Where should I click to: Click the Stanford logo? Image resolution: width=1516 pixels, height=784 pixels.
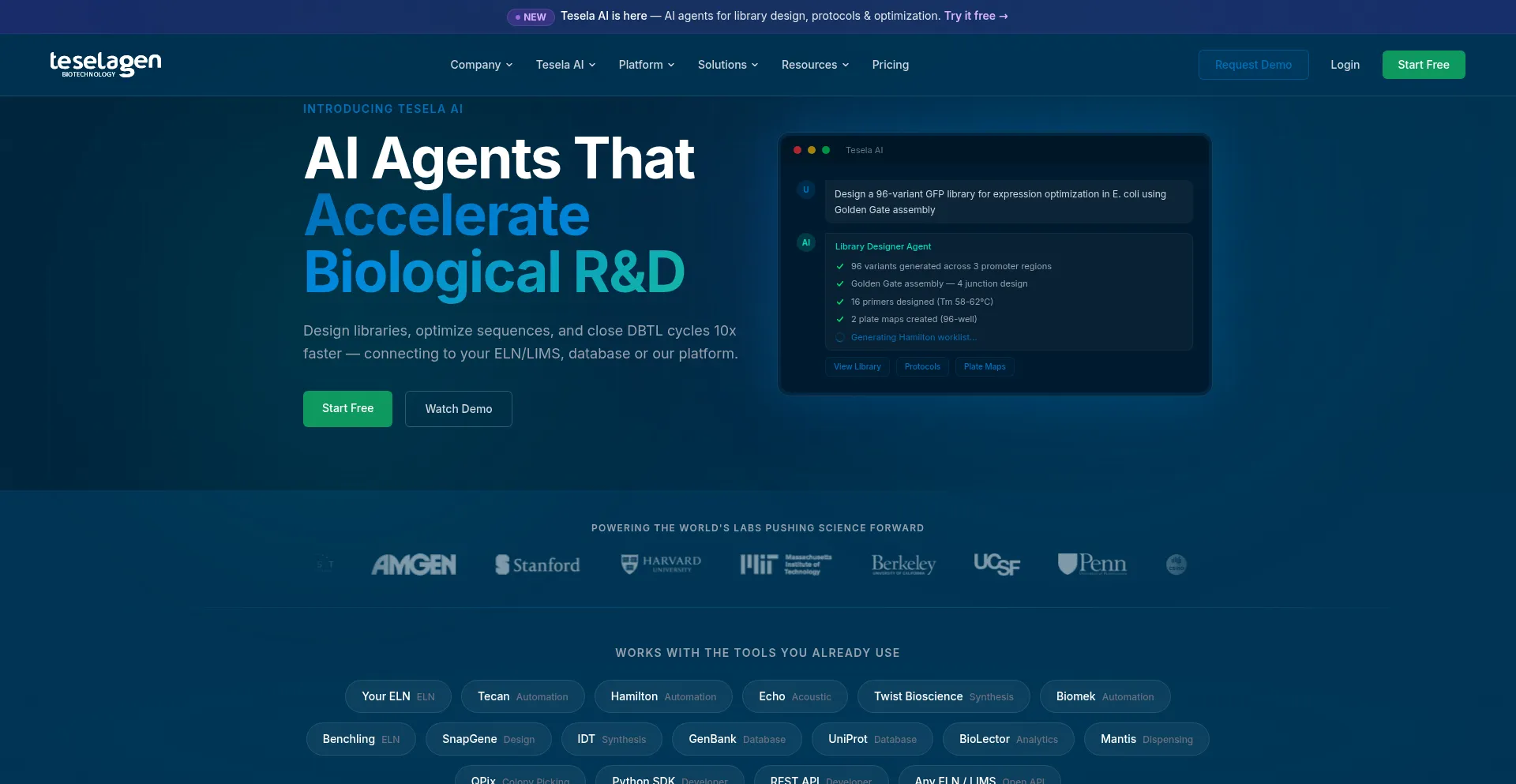click(x=537, y=565)
